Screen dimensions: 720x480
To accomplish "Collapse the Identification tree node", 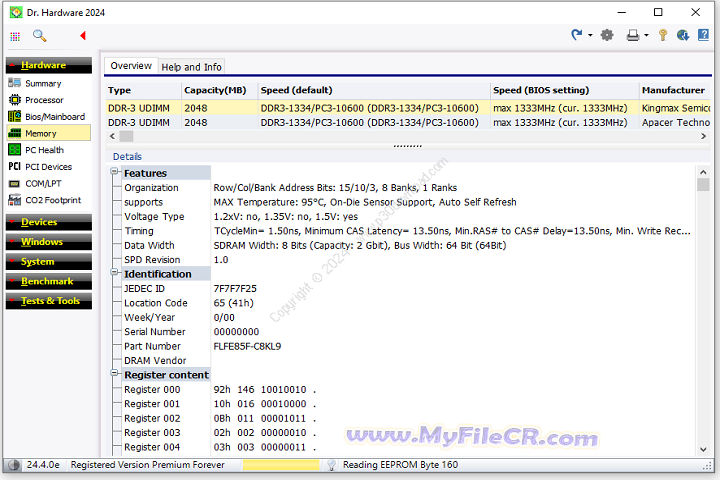I will tap(114, 272).
